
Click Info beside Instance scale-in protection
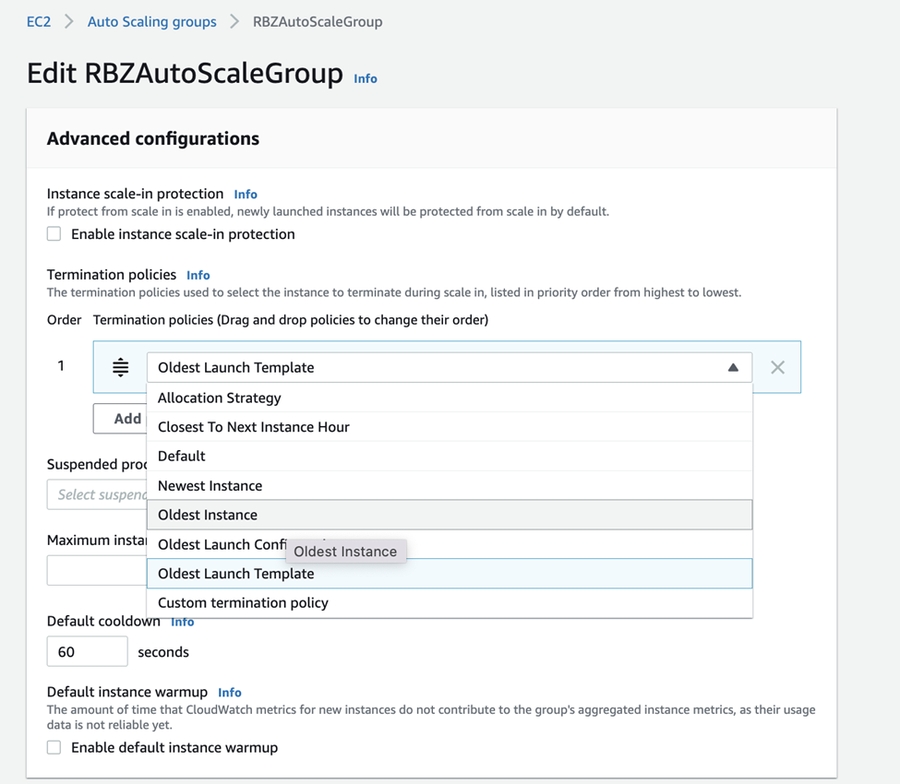coord(245,194)
